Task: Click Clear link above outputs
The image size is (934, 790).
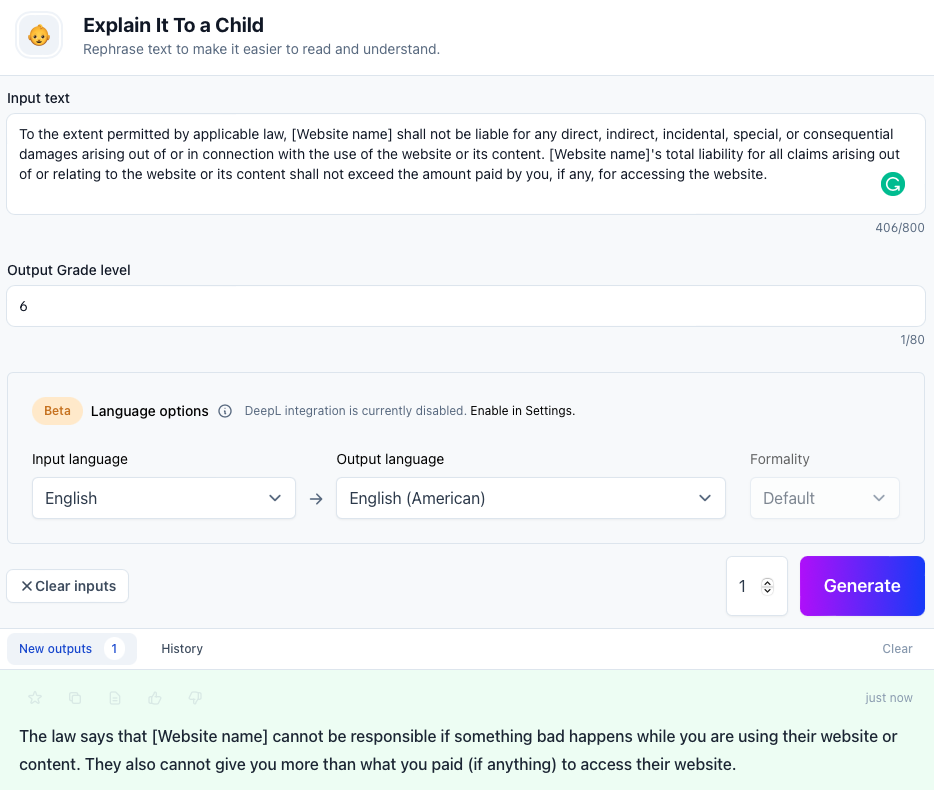Action: [897, 649]
